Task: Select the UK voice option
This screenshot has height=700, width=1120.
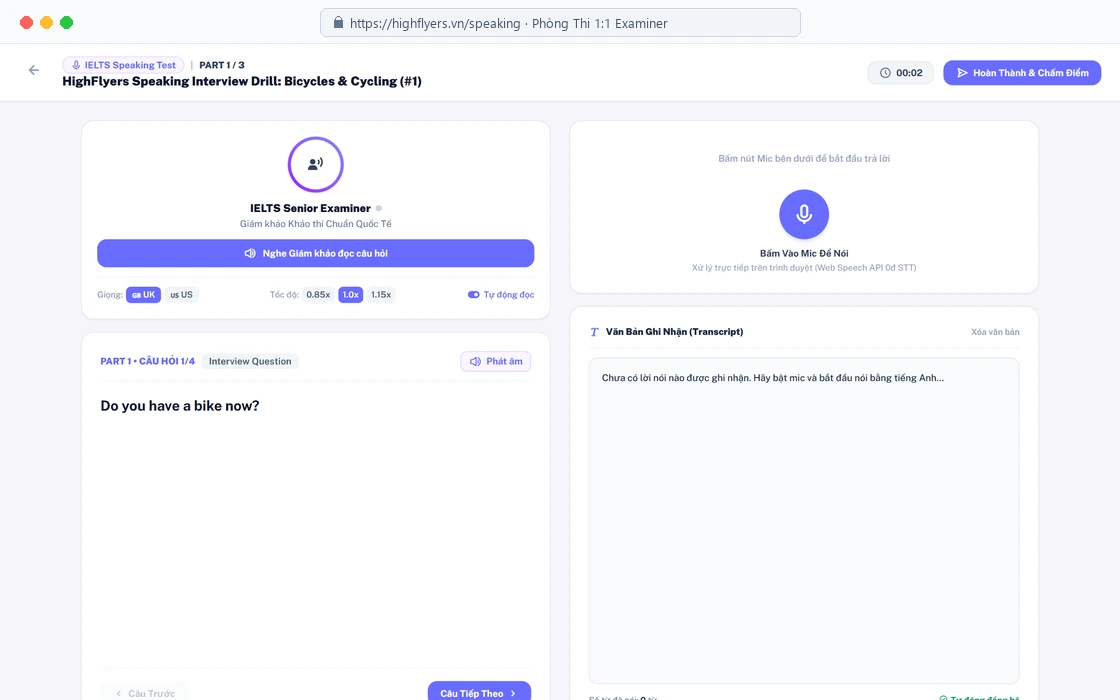Action: (x=144, y=294)
